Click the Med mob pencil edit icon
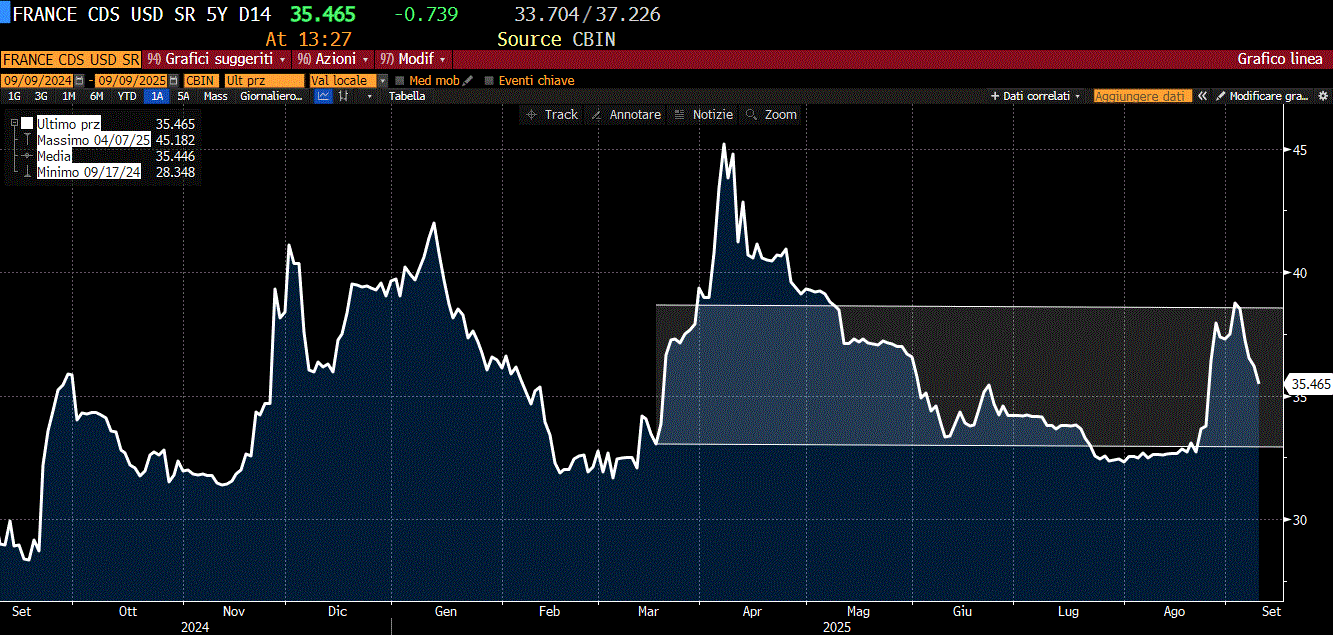 click(x=468, y=80)
